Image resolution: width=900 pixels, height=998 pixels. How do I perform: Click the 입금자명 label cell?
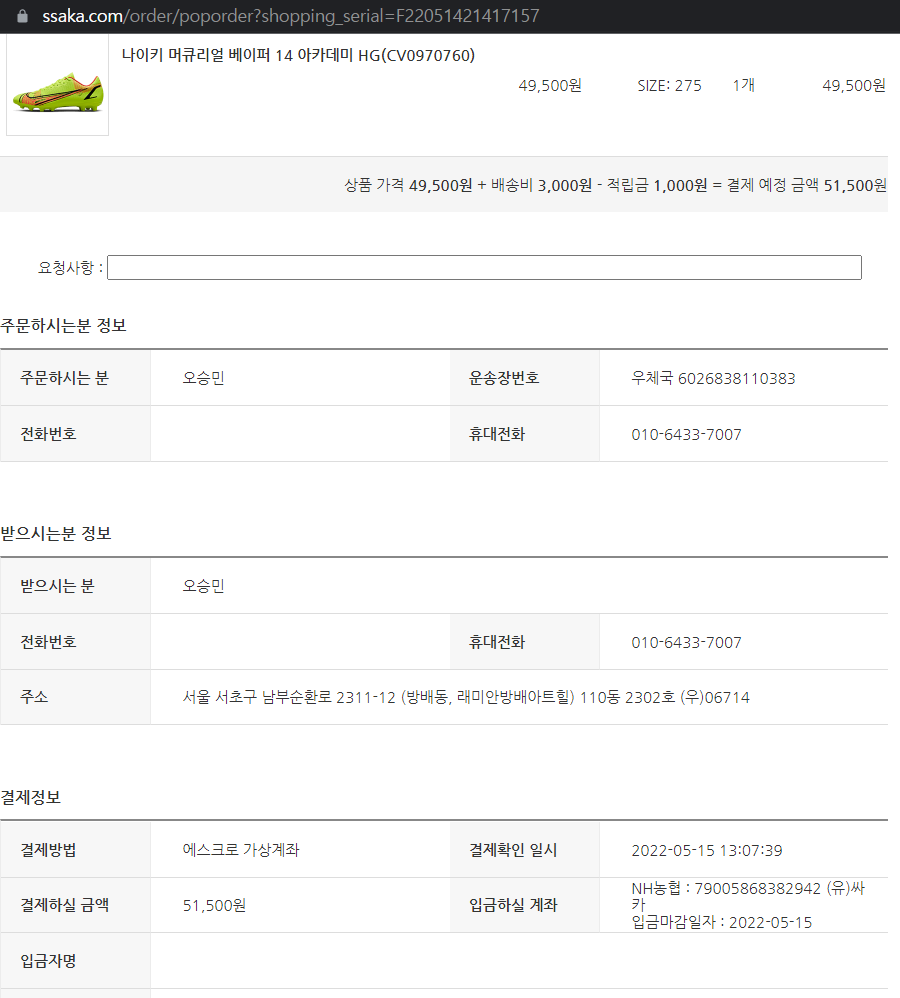(x=75, y=961)
